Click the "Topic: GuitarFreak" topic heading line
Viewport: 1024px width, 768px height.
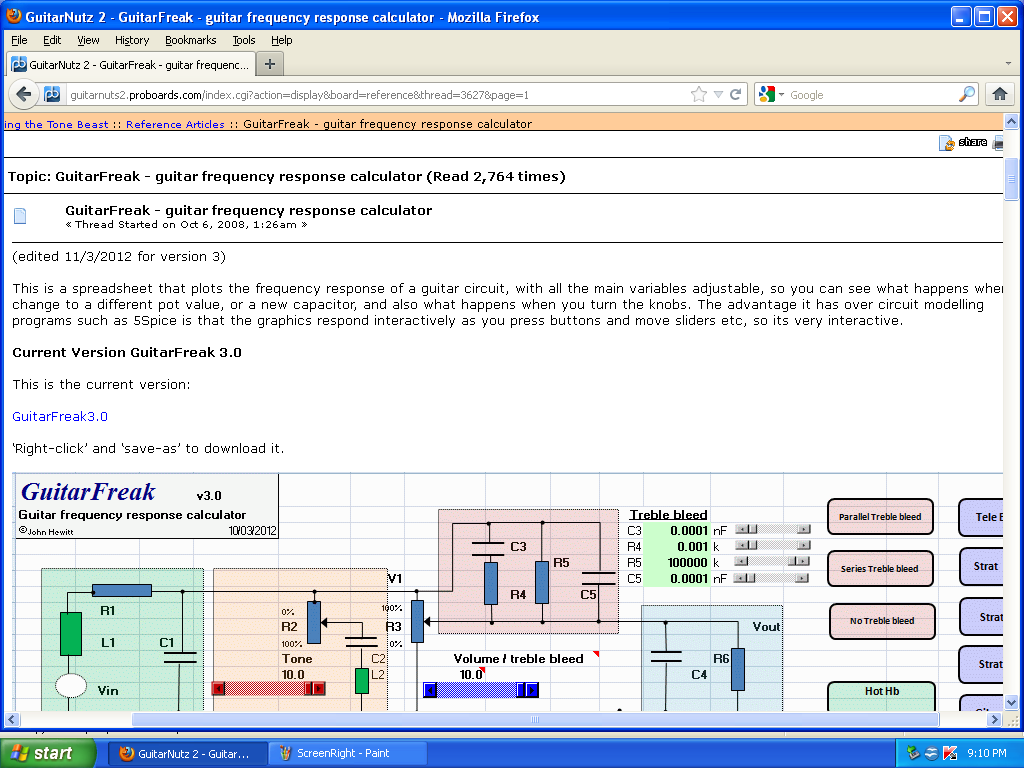[287, 176]
